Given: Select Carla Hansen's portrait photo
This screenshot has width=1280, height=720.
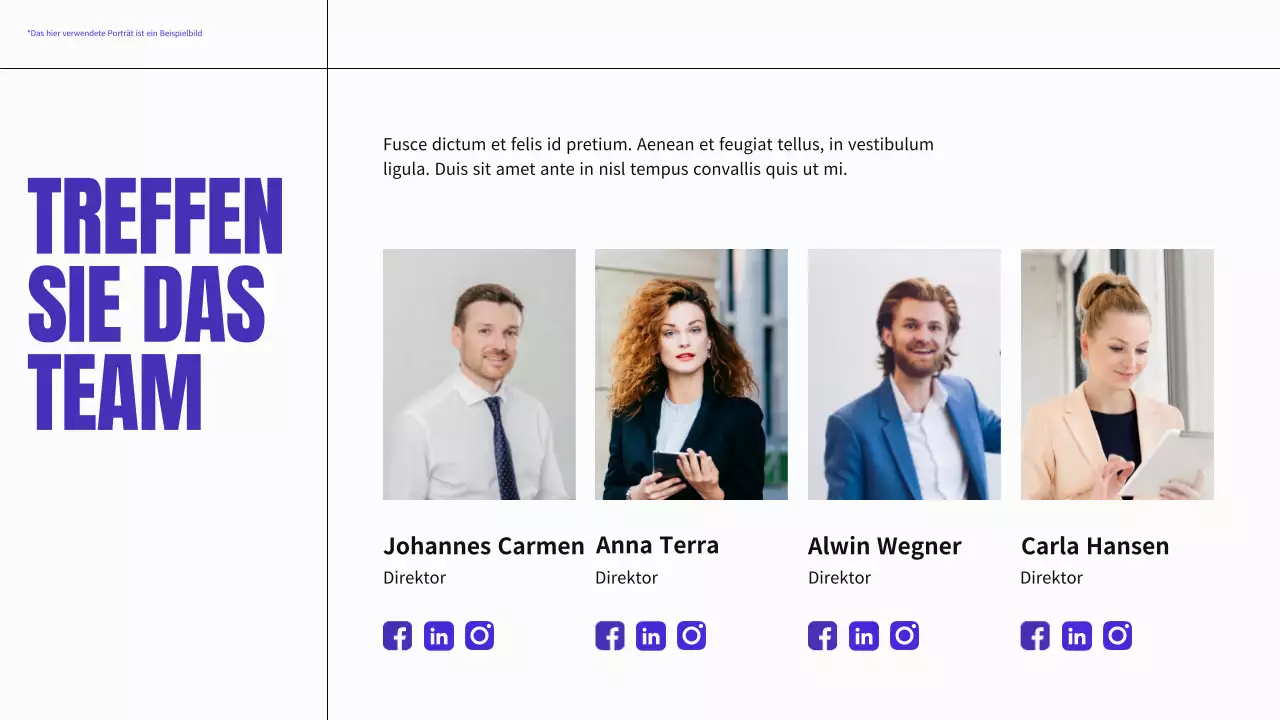Looking at the screenshot, I should 1117,374.
